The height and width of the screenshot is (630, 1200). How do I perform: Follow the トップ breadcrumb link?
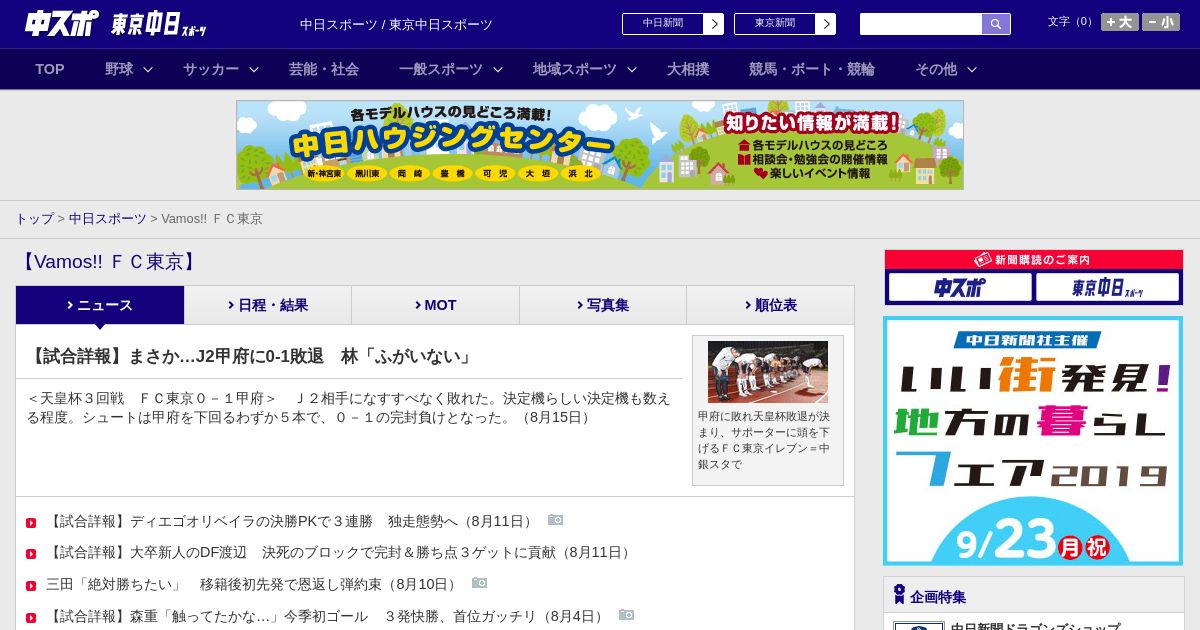pyautogui.click(x=34, y=218)
